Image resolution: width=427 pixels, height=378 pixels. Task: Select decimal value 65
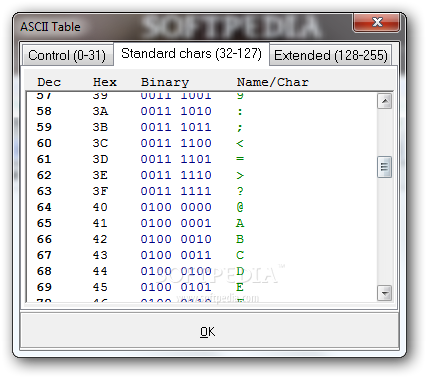pyautogui.click(x=44, y=223)
